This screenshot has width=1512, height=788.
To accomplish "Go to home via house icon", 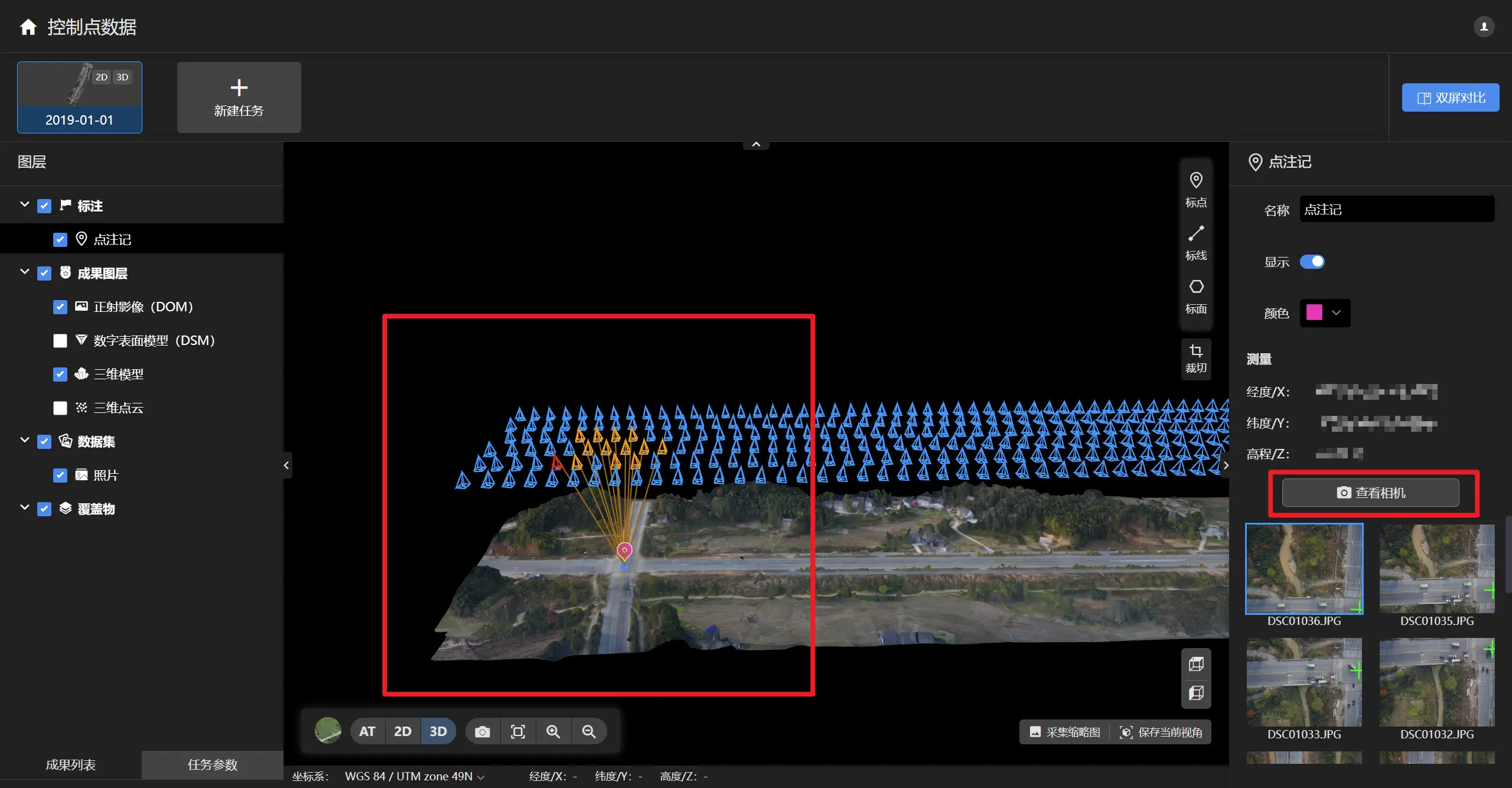I will point(28,27).
